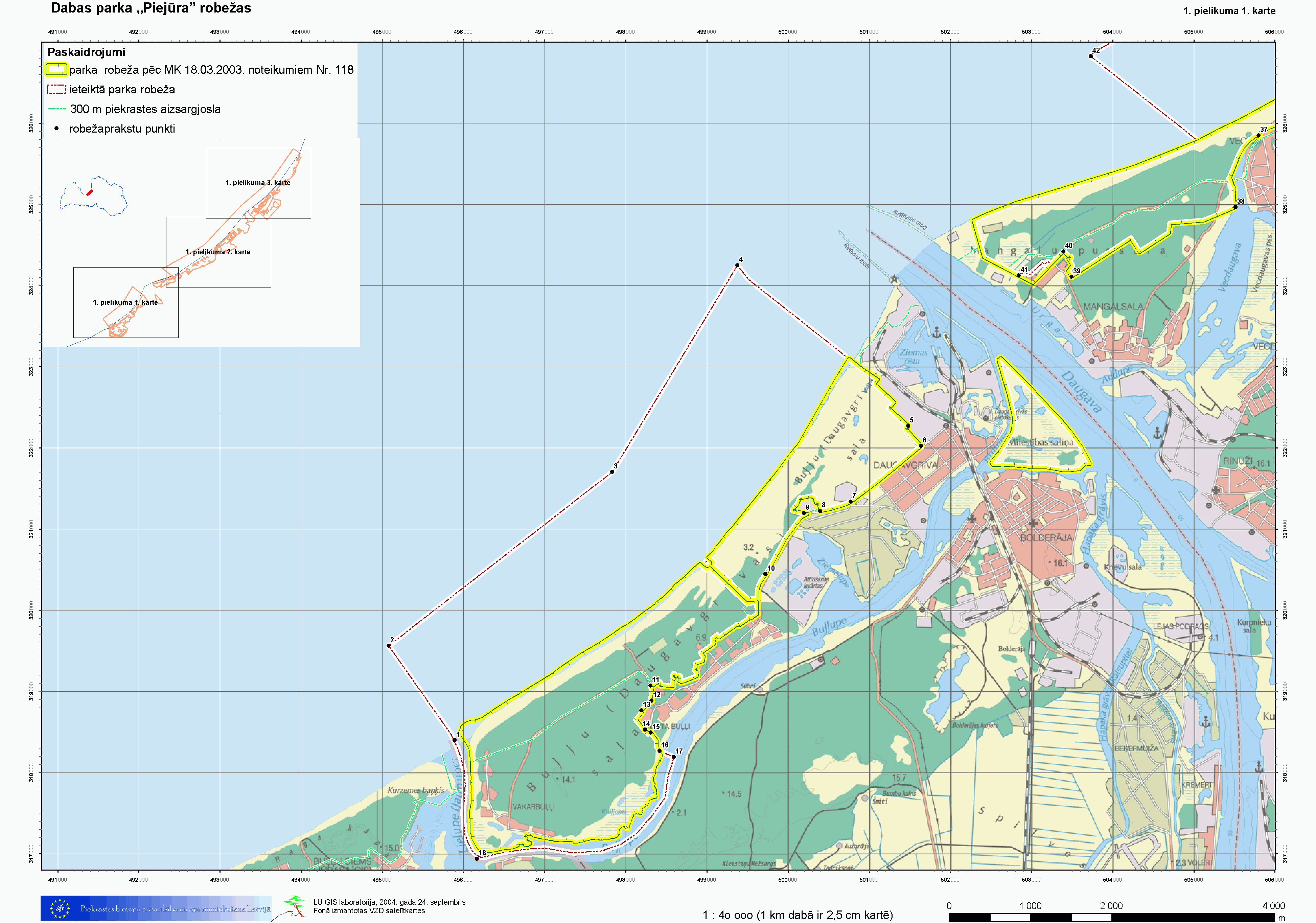The image size is (1316, 923).
Task: Click the 'BEĶERMUIŽA' place label
Action: (x=1136, y=748)
